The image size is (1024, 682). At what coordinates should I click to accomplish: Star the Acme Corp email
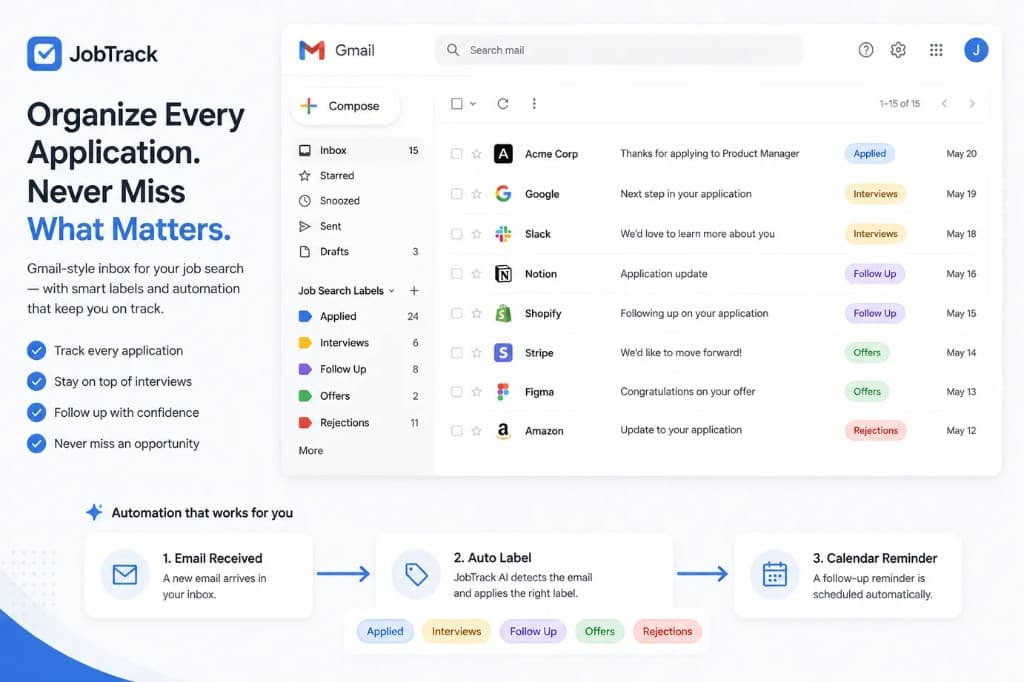pos(477,154)
